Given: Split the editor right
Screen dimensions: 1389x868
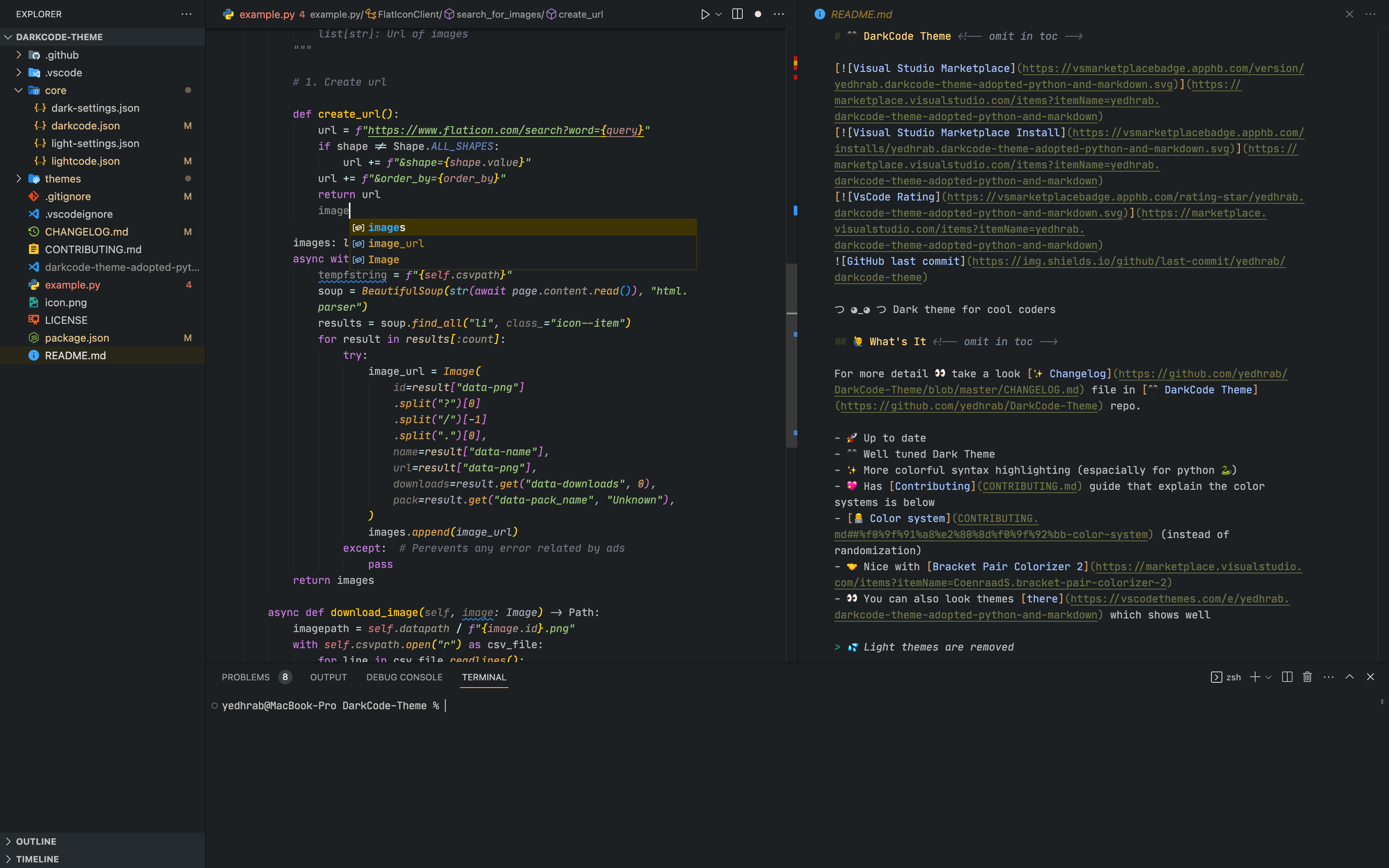Looking at the screenshot, I should (x=738, y=14).
